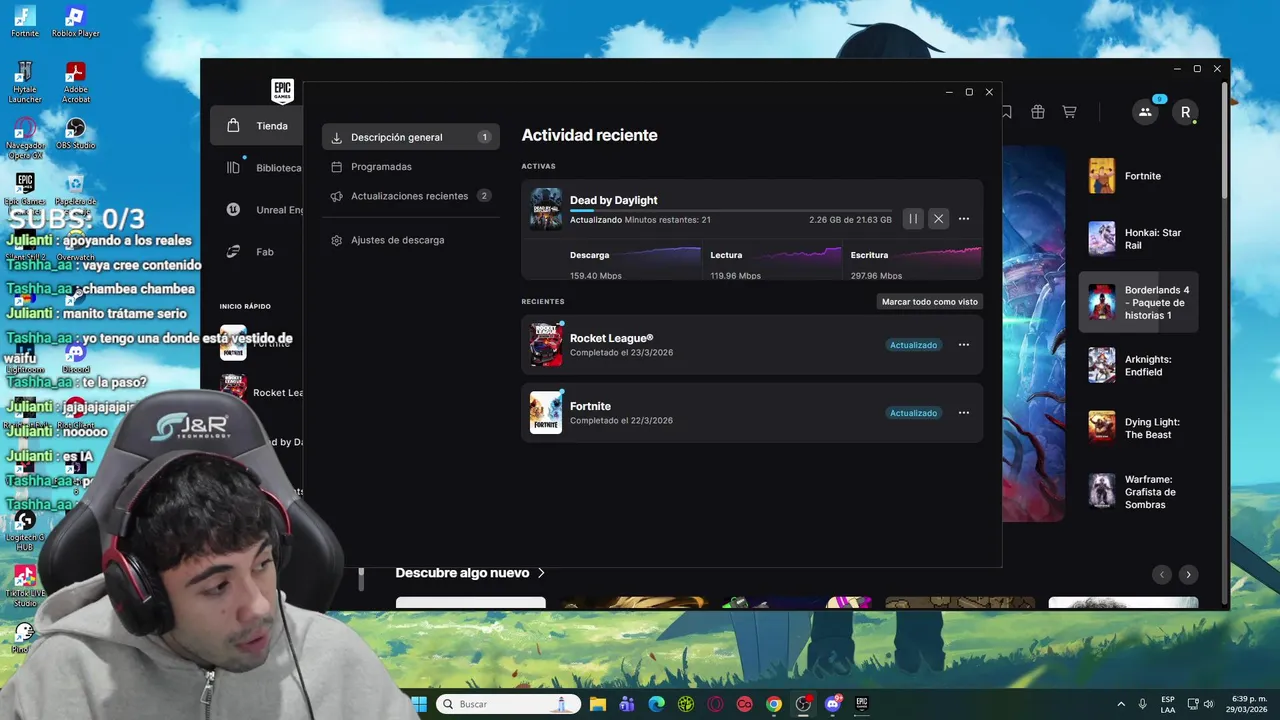This screenshot has width=1280, height=720.
Task: Open the Windows Start menu
Action: 419,704
